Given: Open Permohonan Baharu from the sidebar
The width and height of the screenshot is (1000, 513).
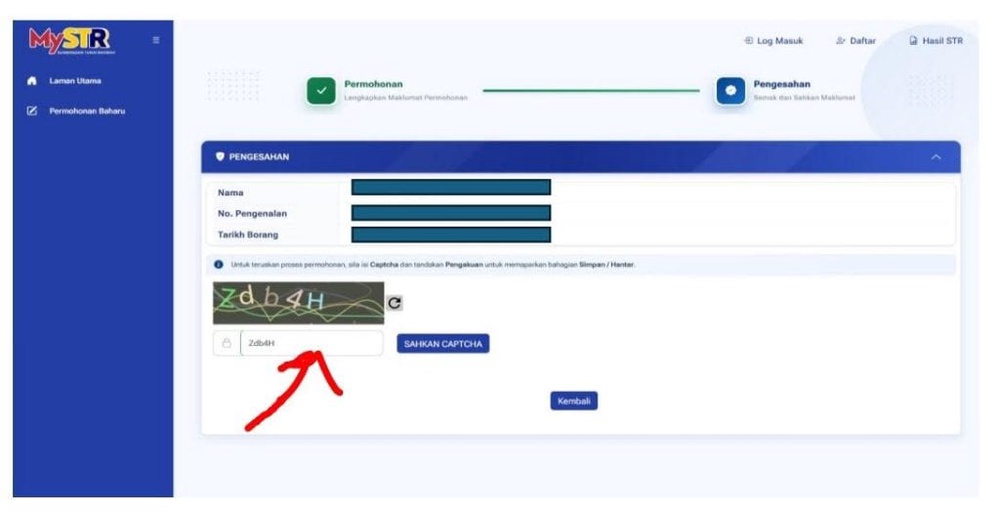Looking at the screenshot, I should click(x=87, y=111).
